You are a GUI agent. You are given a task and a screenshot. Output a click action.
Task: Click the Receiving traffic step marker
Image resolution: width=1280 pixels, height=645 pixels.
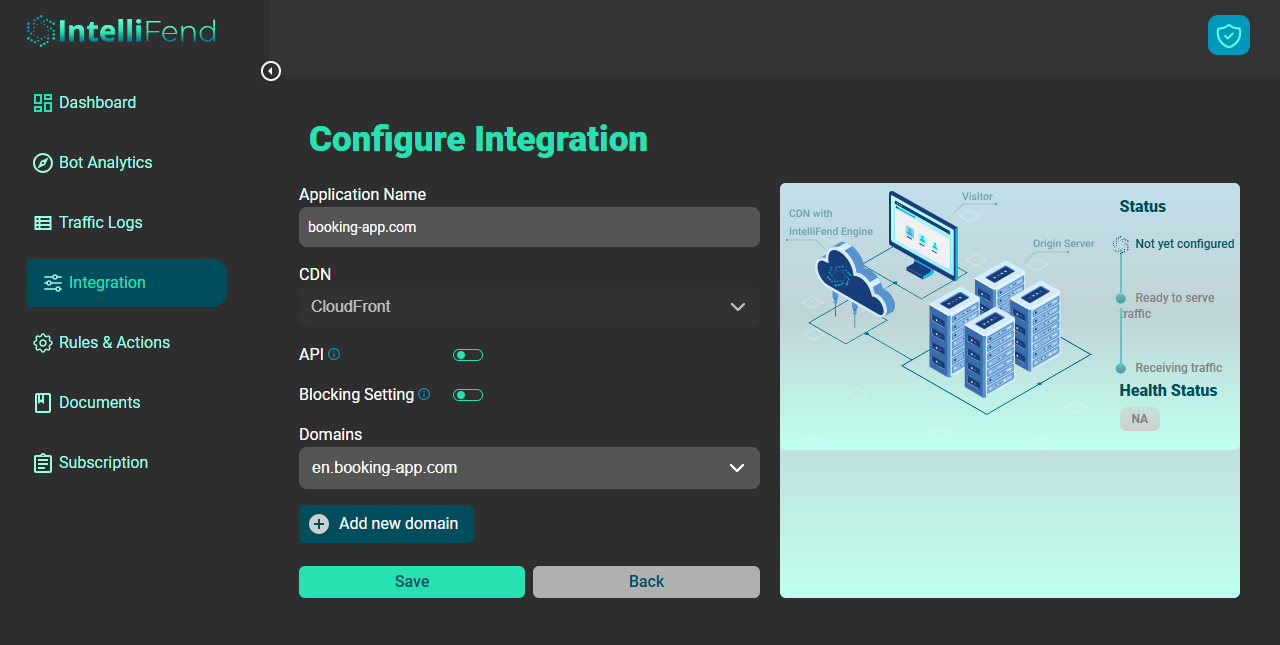1121,368
